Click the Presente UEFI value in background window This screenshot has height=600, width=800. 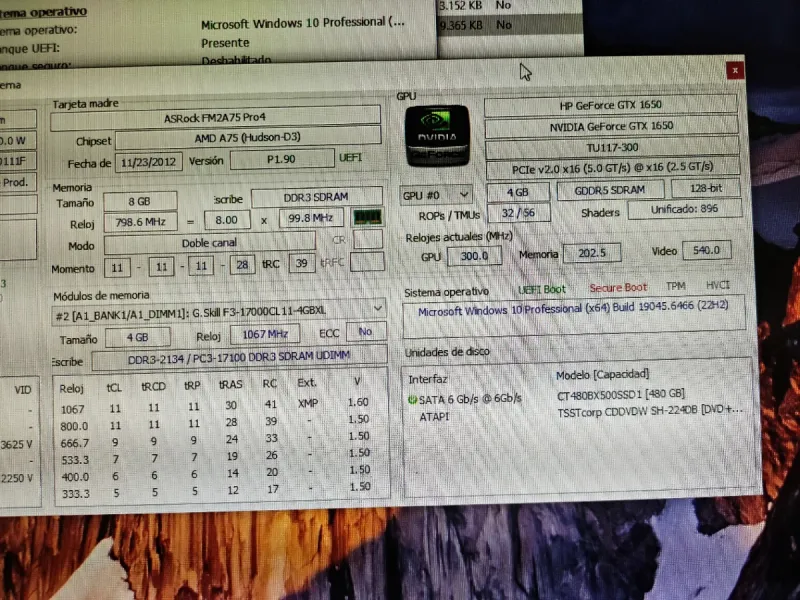click(x=225, y=43)
